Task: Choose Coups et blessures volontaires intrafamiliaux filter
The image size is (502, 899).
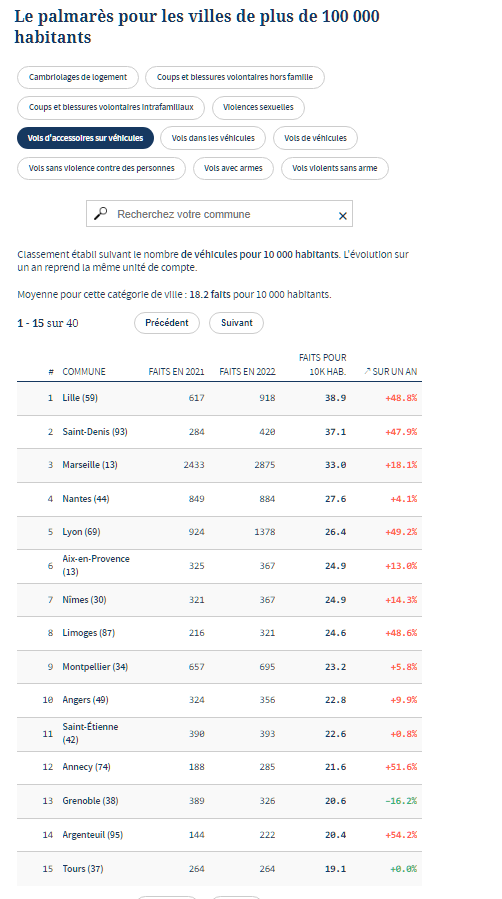Action: (x=111, y=107)
